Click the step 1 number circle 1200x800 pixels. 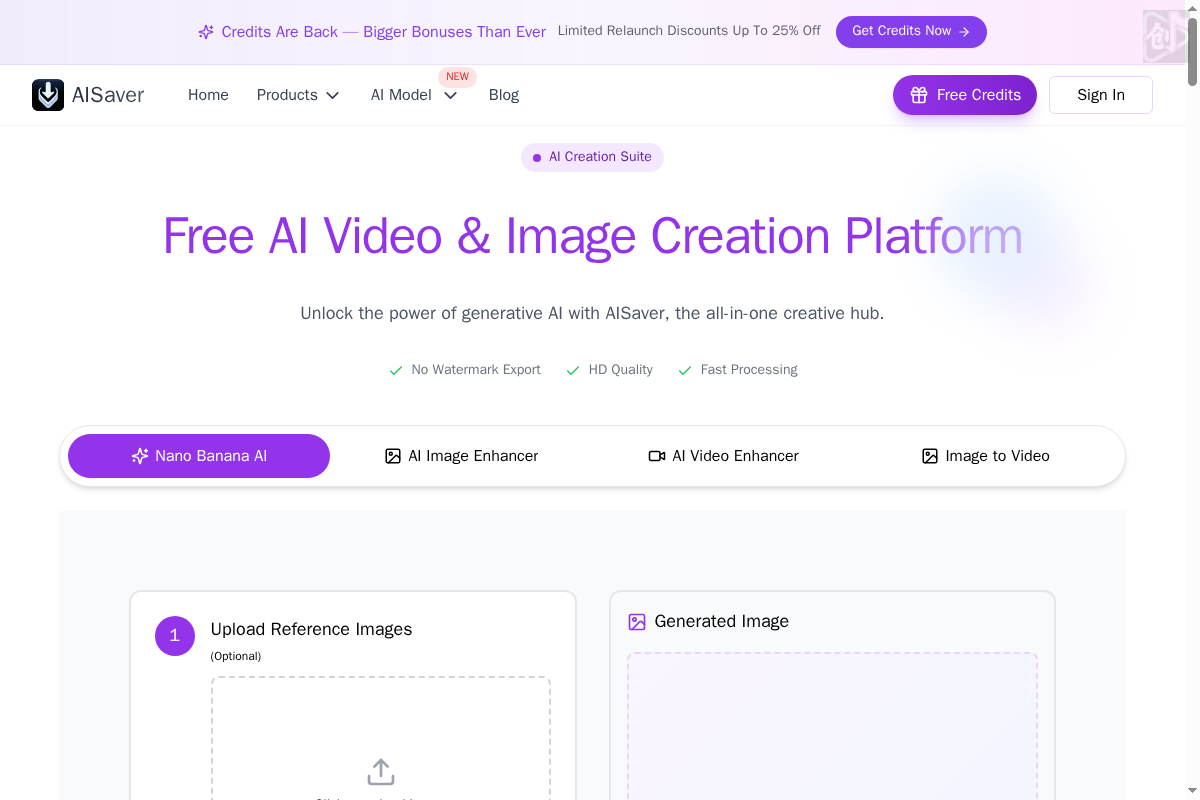pyautogui.click(x=175, y=636)
